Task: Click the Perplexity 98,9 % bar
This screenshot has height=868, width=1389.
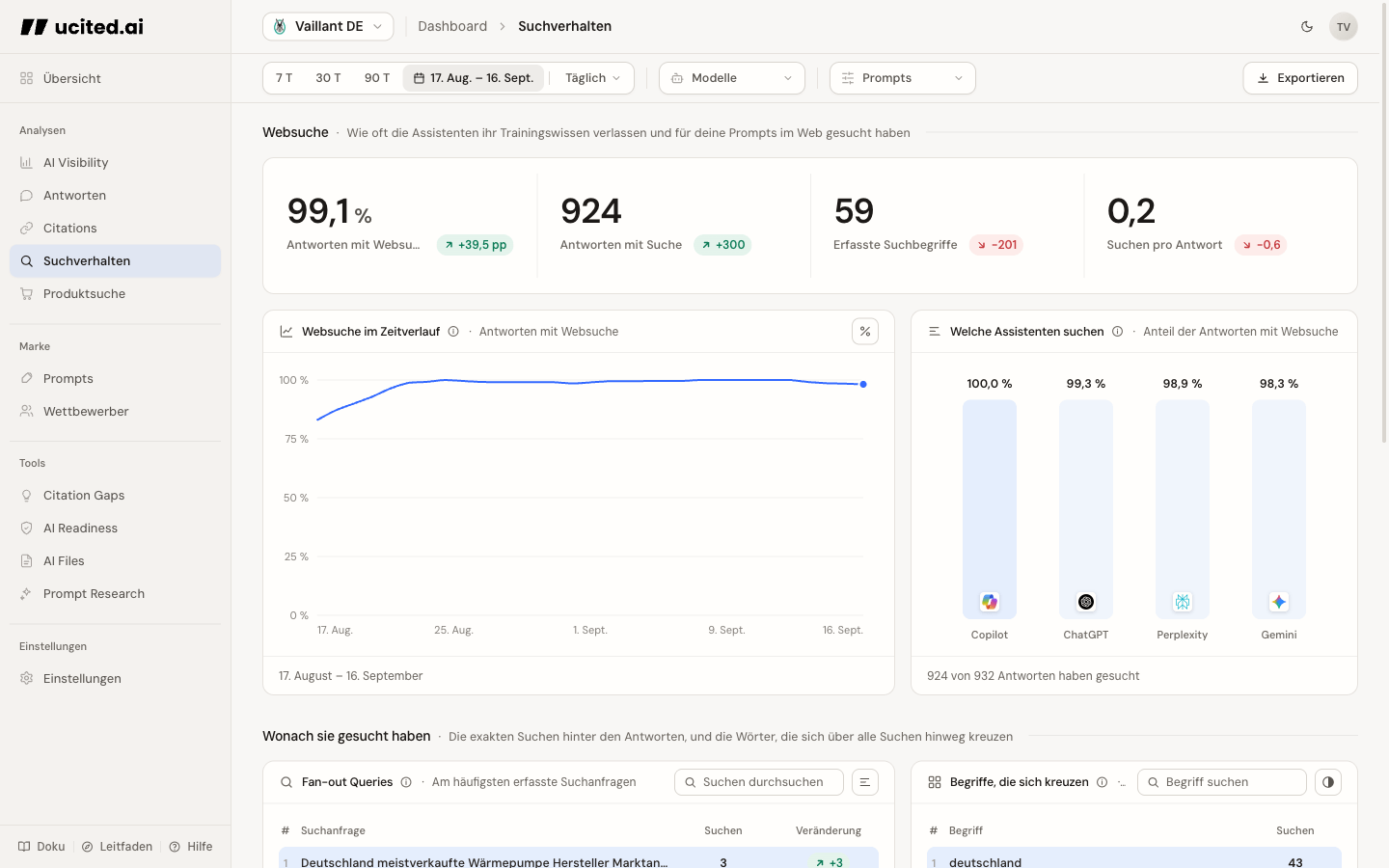Action: 1183,509
